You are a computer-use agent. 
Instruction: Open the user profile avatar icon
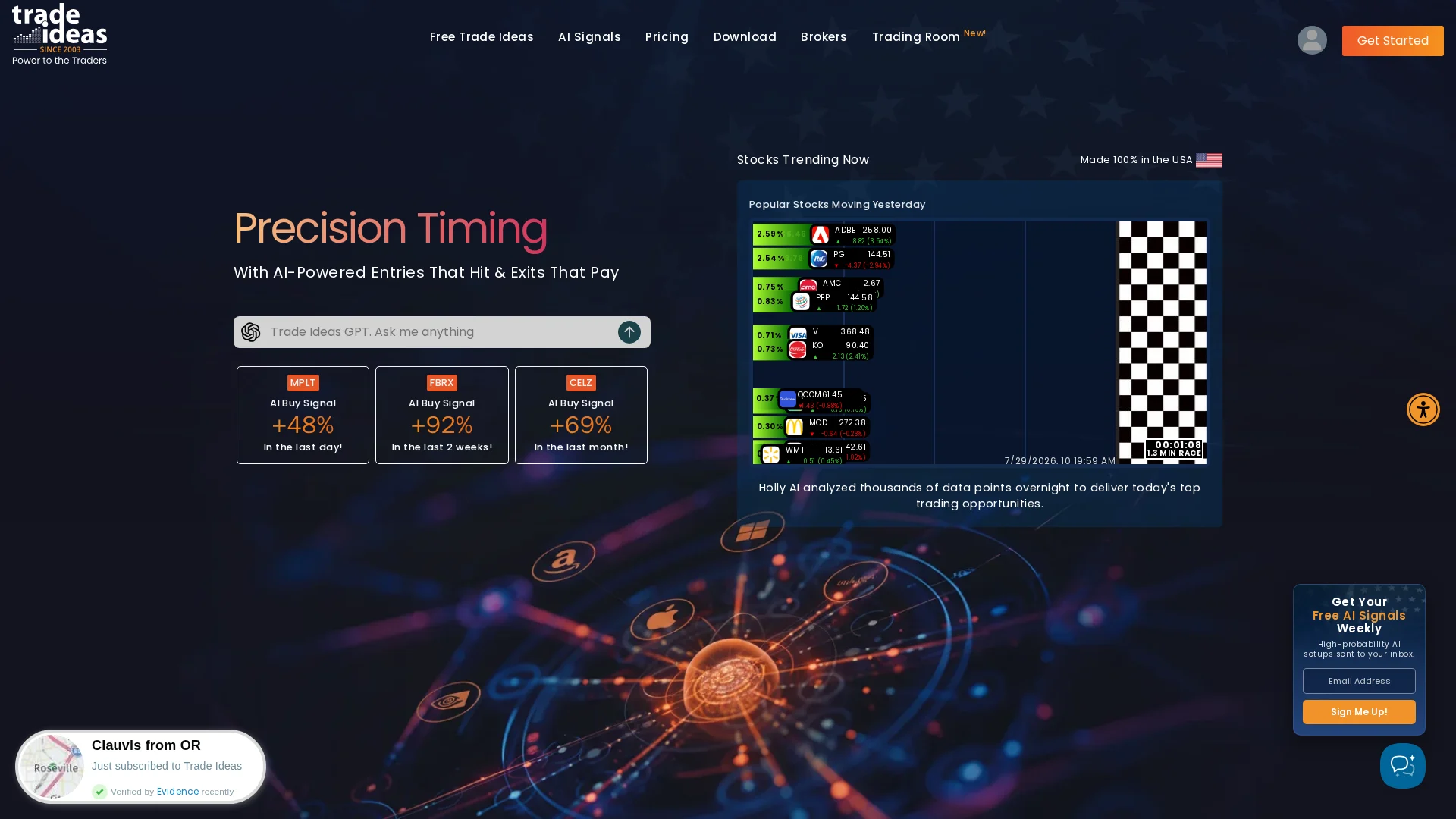click(x=1312, y=40)
